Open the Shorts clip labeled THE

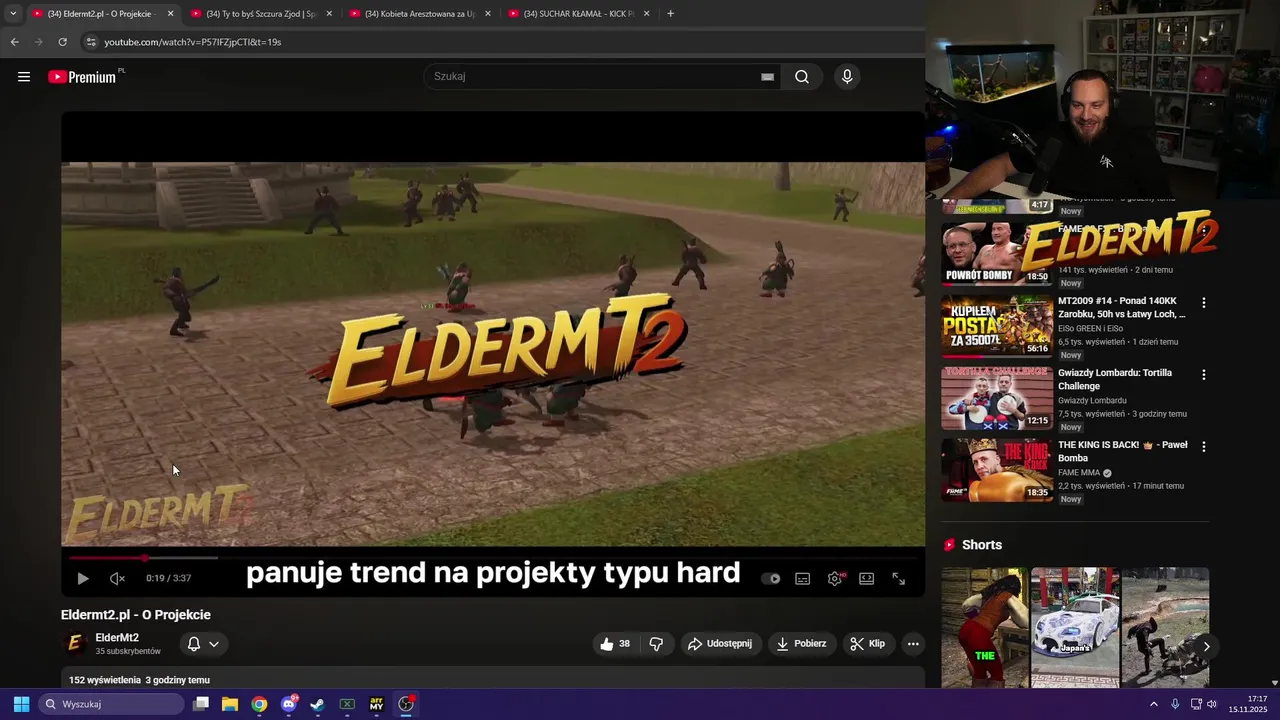click(x=985, y=627)
